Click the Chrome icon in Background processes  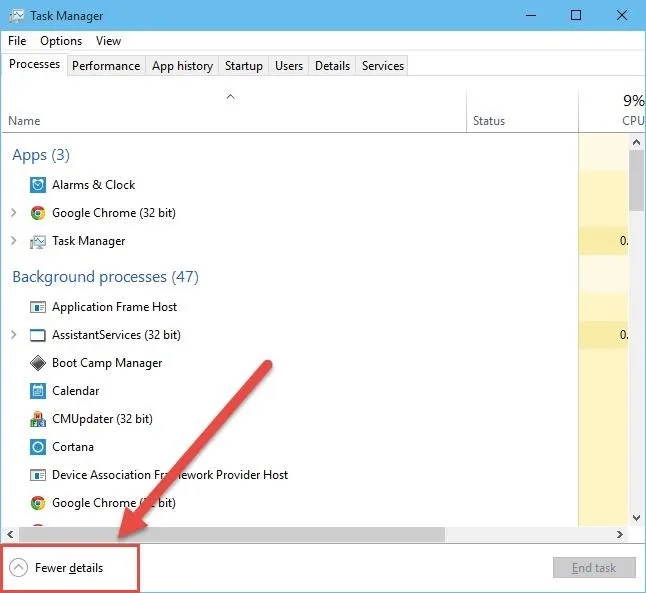tap(37, 503)
